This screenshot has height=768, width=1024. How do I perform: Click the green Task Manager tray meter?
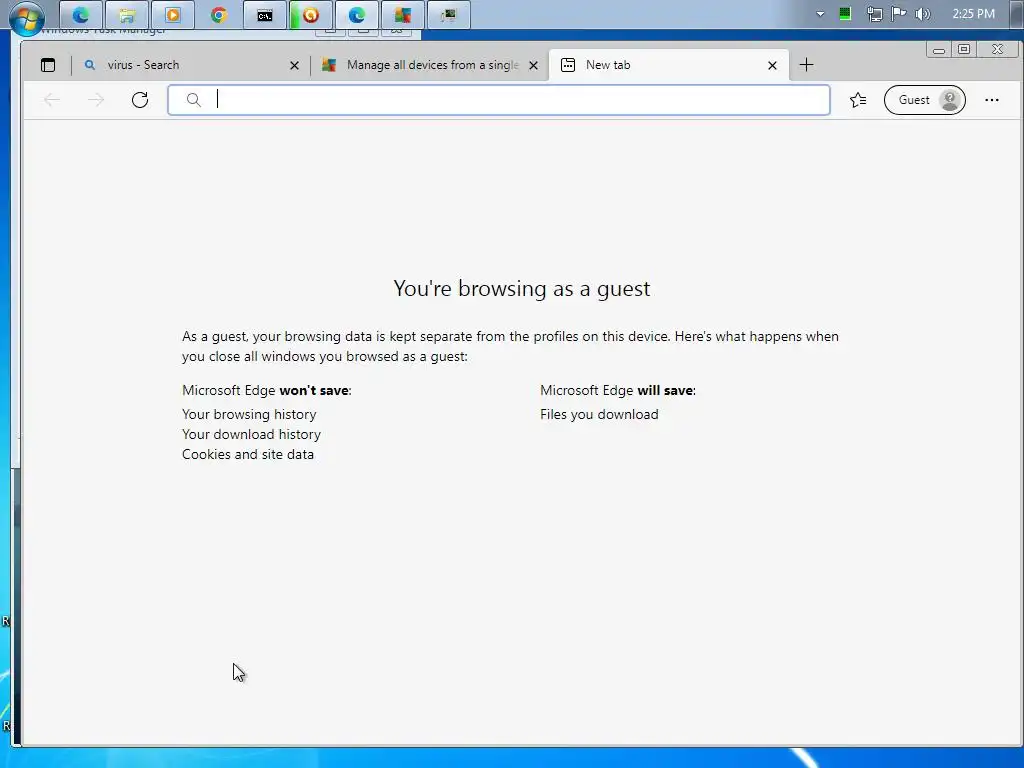pyautogui.click(x=845, y=14)
